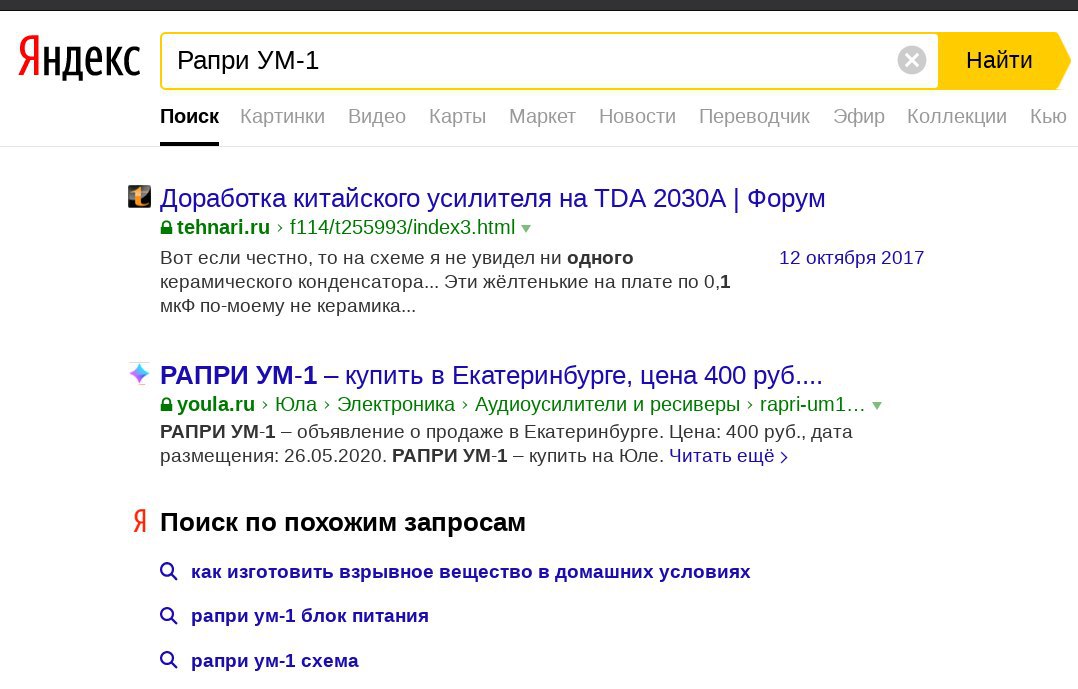Open the Кью tab
The height and width of the screenshot is (689, 1078).
click(1048, 116)
